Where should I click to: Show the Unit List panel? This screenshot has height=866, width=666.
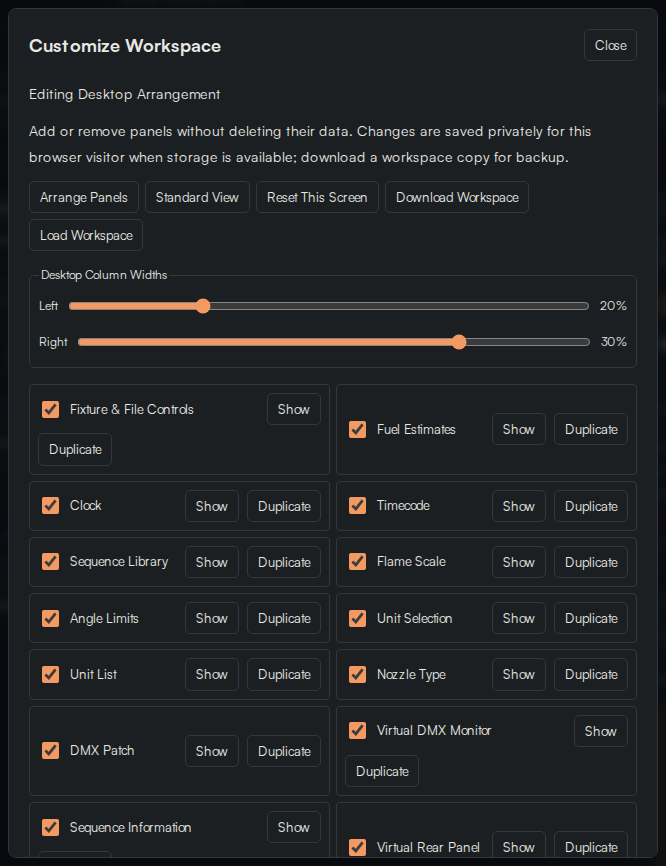(x=212, y=674)
